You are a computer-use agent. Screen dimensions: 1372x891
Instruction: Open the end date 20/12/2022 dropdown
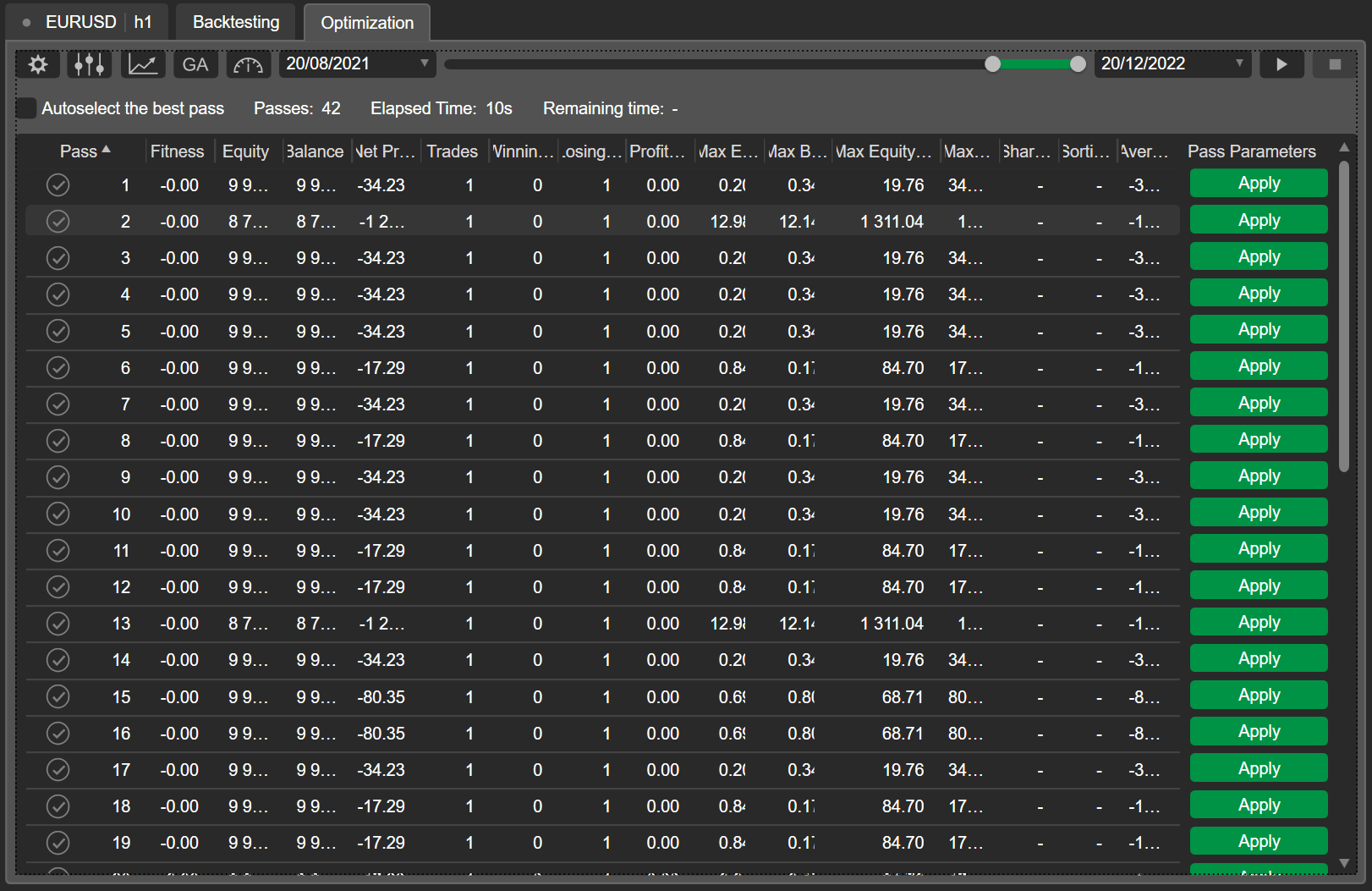pyautogui.click(x=1172, y=64)
